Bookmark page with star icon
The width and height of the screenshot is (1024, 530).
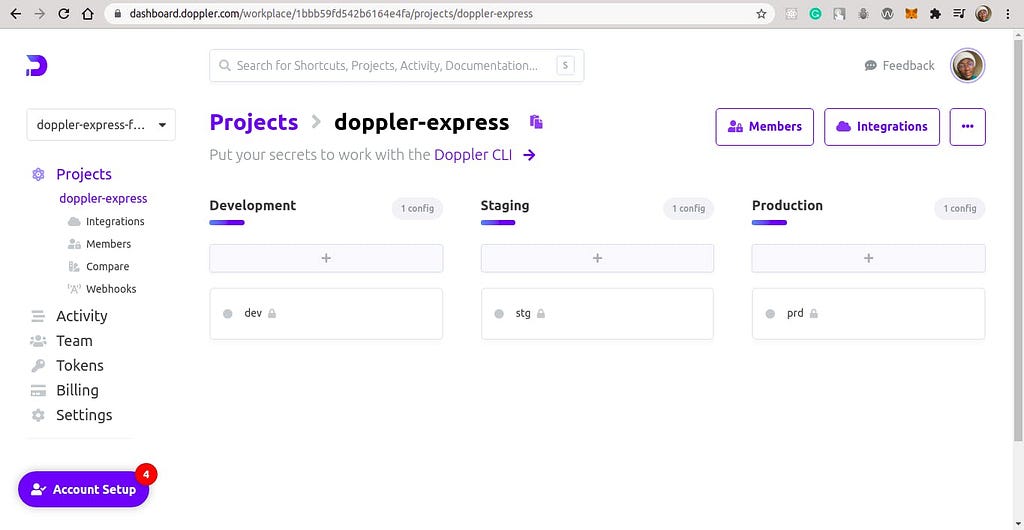click(x=761, y=14)
